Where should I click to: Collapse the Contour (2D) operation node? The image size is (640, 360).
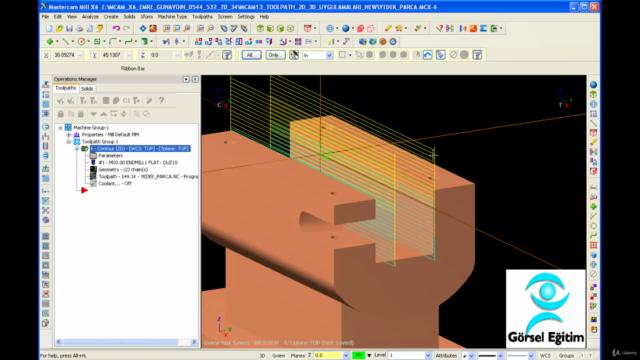77,149
